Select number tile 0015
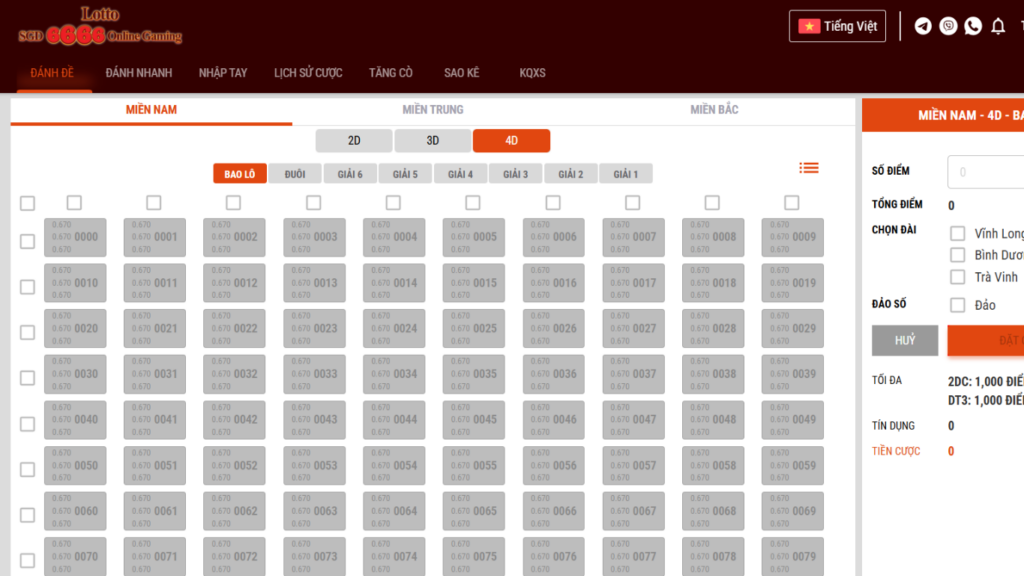Image resolution: width=1024 pixels, height=576 pixels. (473, 283)
